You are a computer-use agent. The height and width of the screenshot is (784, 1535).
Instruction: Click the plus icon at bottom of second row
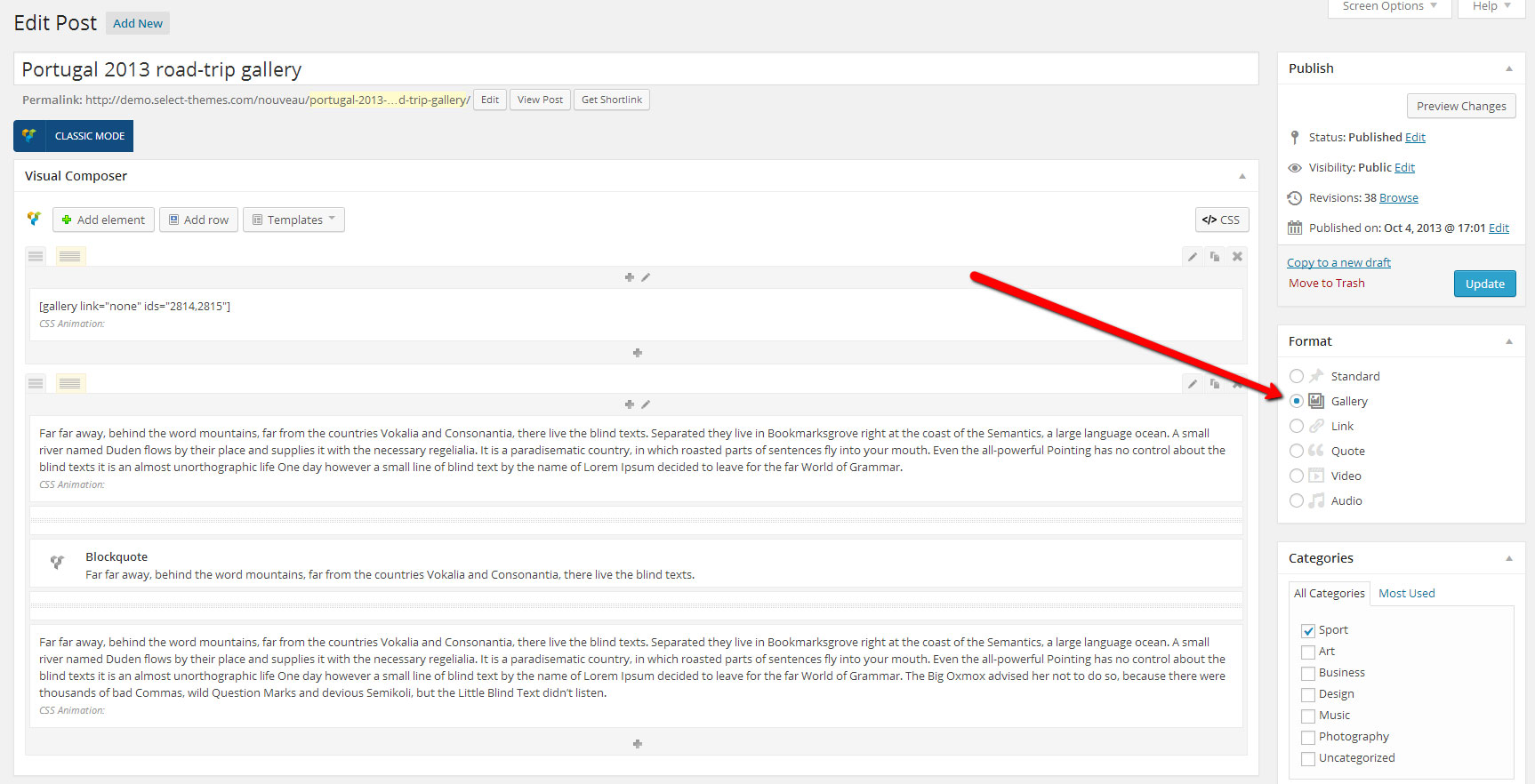click(x=637, y=744)
